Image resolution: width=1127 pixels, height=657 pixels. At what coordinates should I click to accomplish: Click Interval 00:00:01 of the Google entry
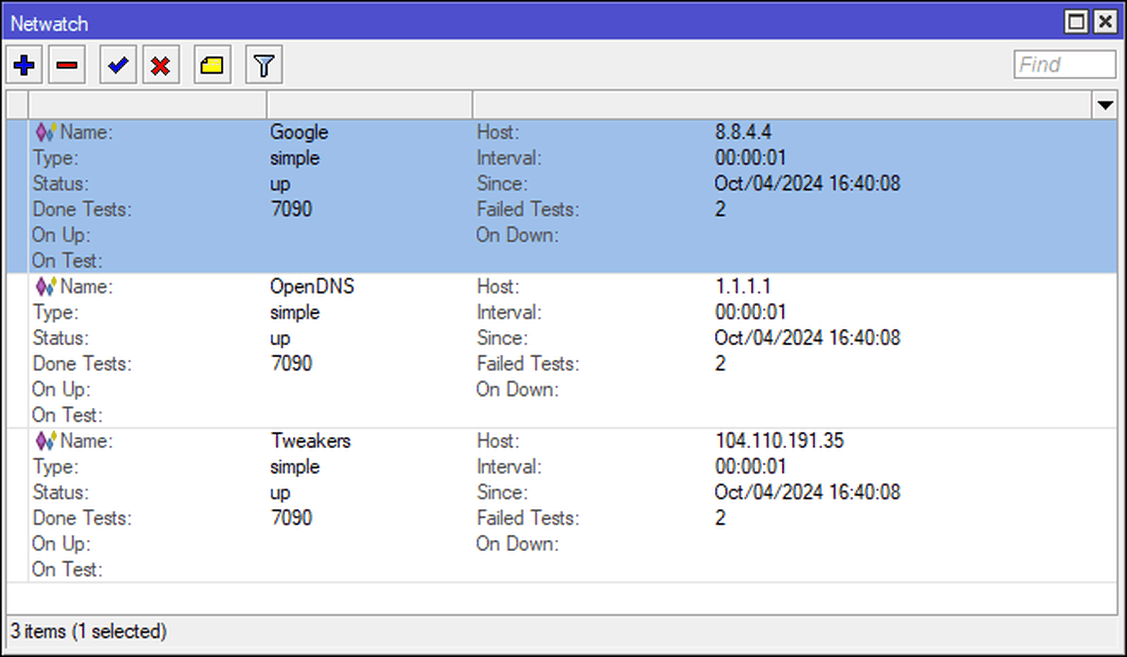[750, 158]
